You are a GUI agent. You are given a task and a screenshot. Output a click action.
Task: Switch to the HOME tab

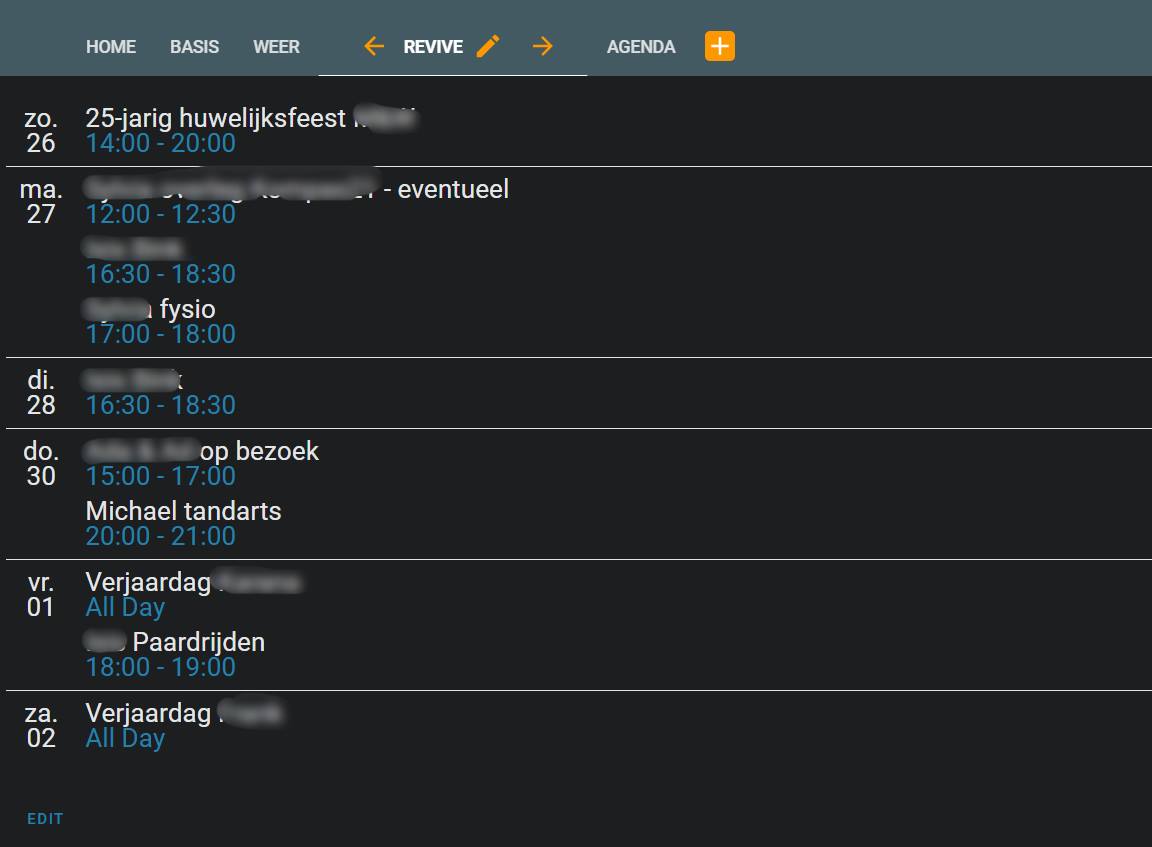click(110, 46)
